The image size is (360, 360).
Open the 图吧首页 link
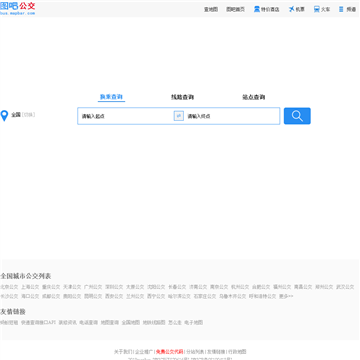pyautogui.click(x=235, y=9)
